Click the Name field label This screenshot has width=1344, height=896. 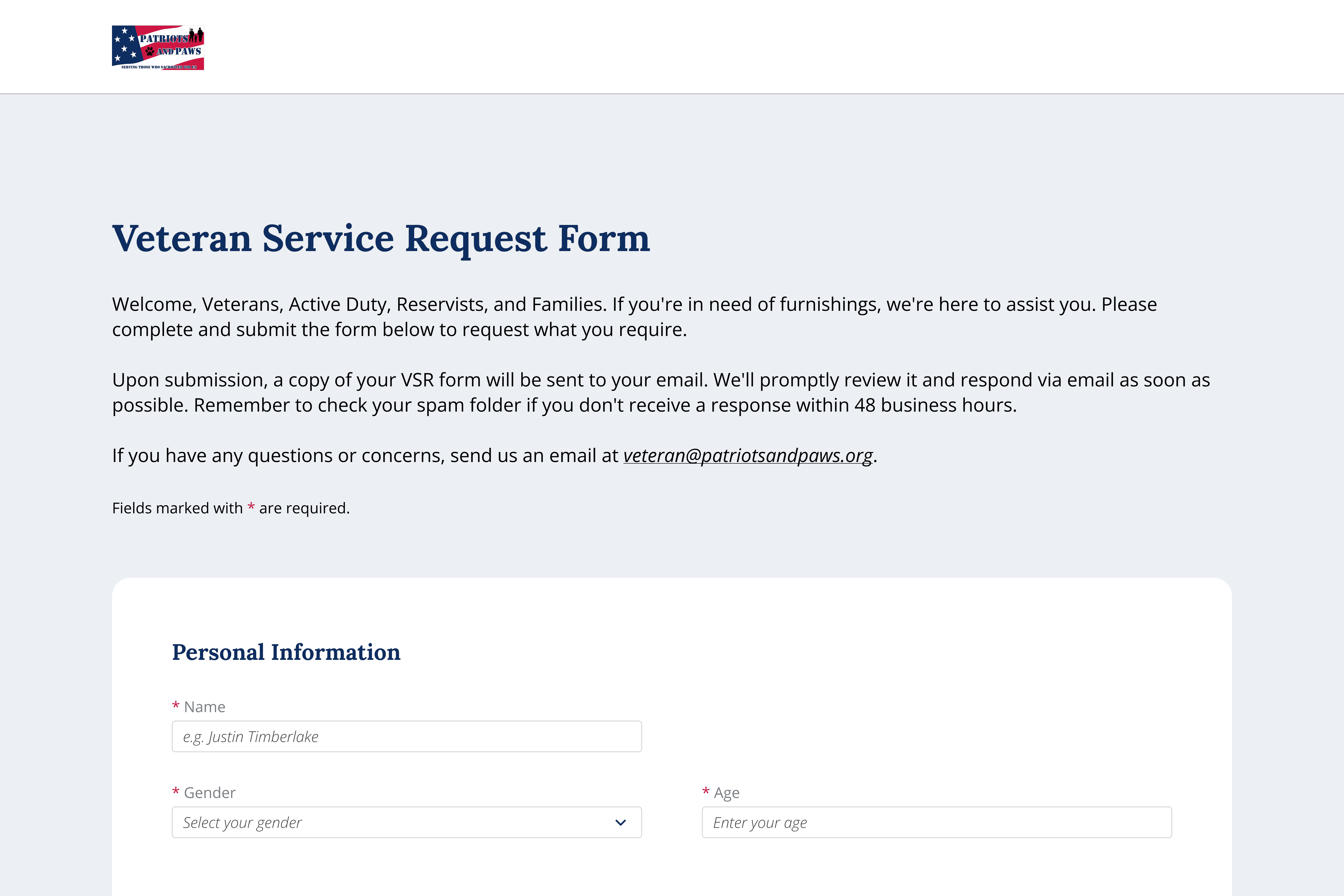pyautogui.click(x=205, y=707)
